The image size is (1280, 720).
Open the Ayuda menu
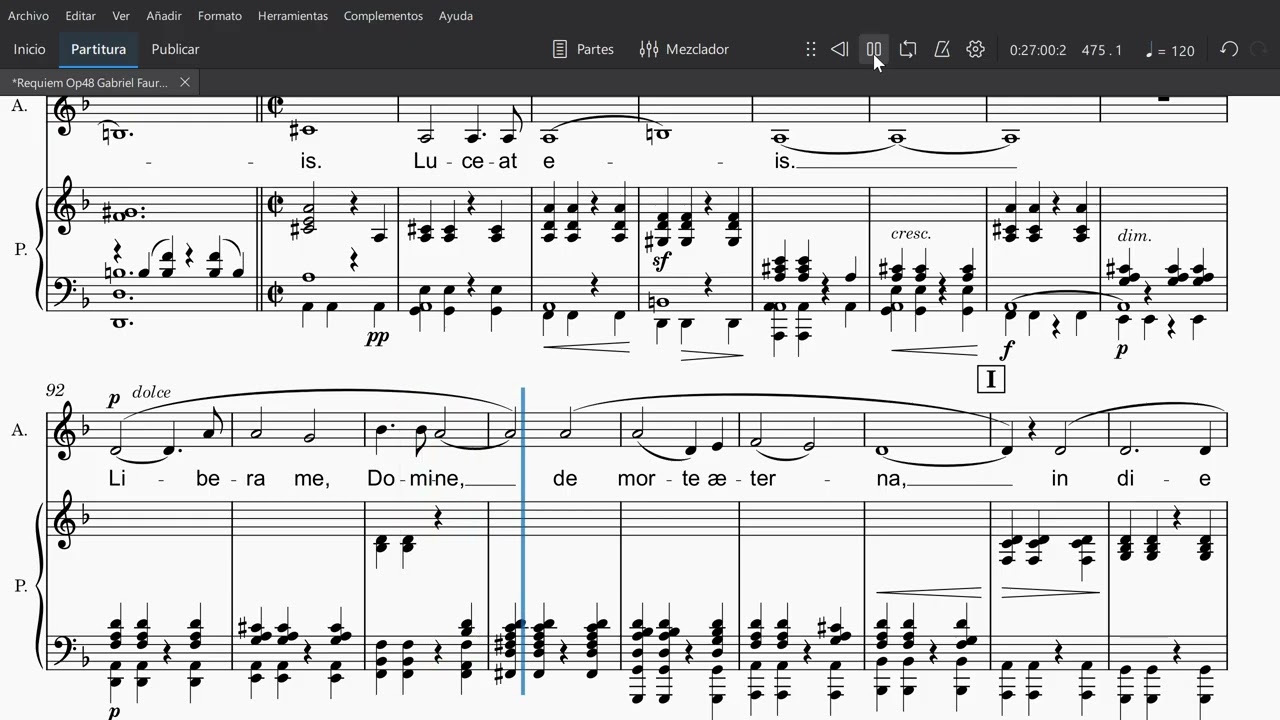click(456, 16)
